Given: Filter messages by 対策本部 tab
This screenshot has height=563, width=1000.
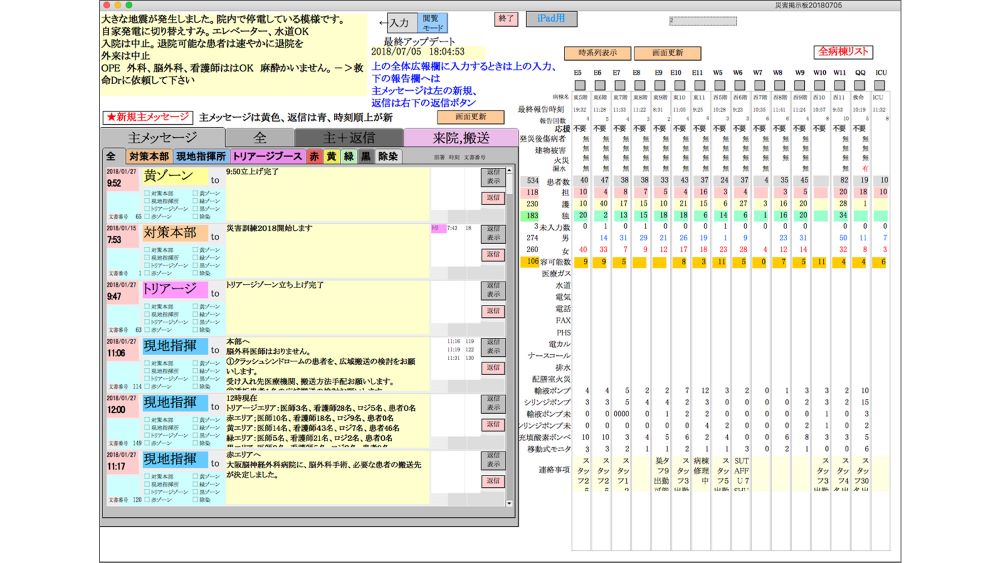Looking at the screenshot, I should [149, 156].
